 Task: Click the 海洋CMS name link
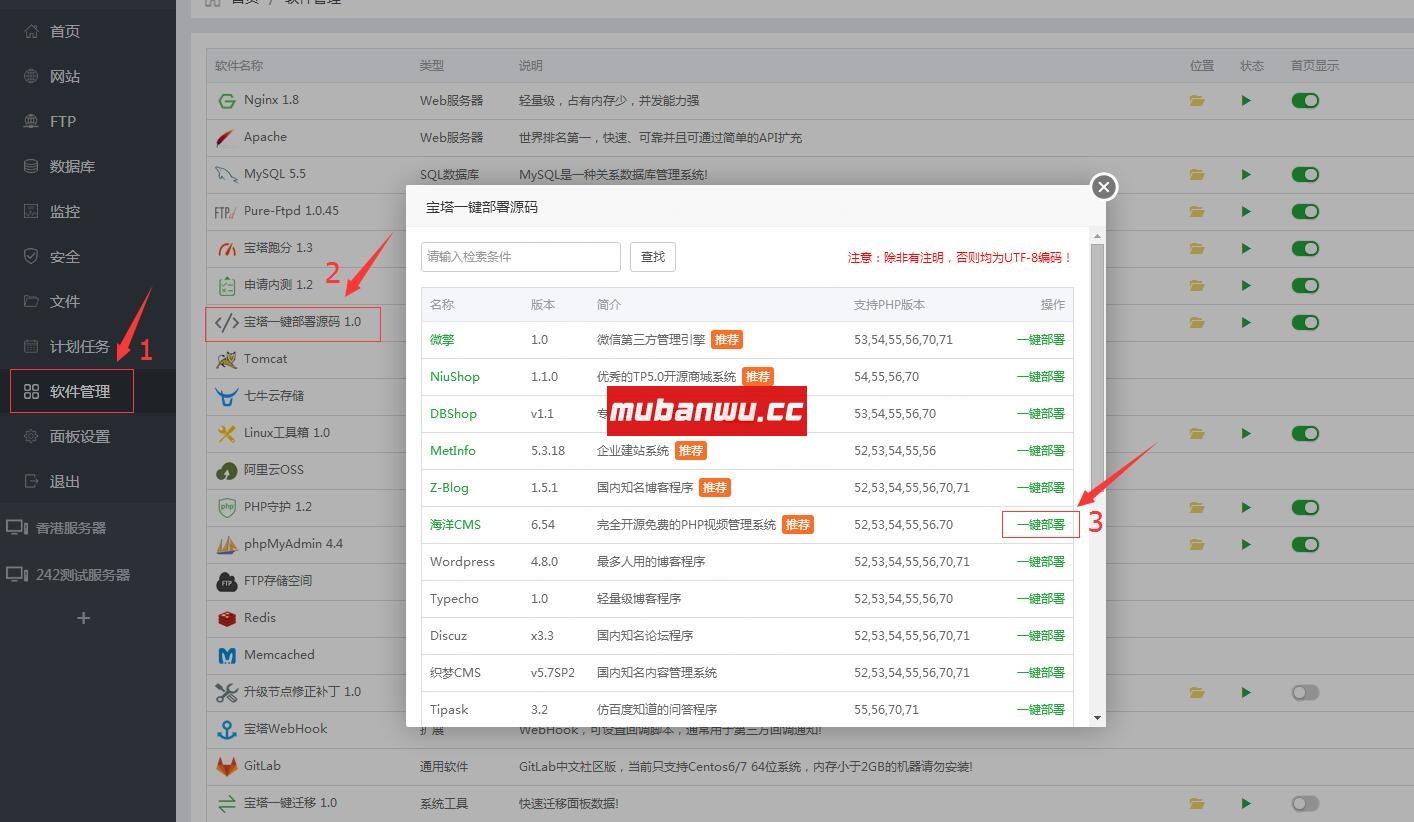[x=455, y=525]
